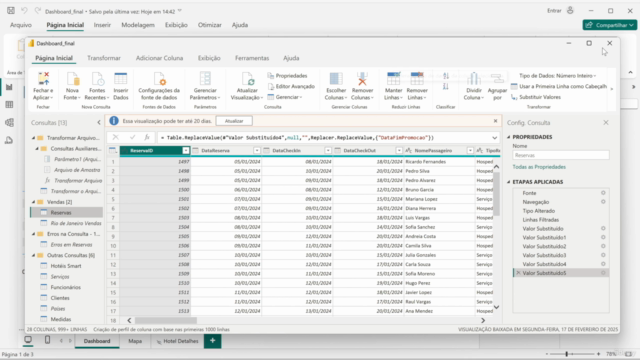Click Remover Colunas icon
This screenshot has height=360, width=640.
[x=362, y=79]
